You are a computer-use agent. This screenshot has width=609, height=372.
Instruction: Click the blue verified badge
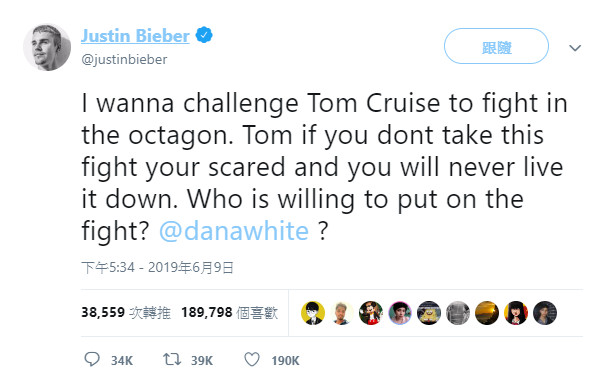(x=204, y=35)
